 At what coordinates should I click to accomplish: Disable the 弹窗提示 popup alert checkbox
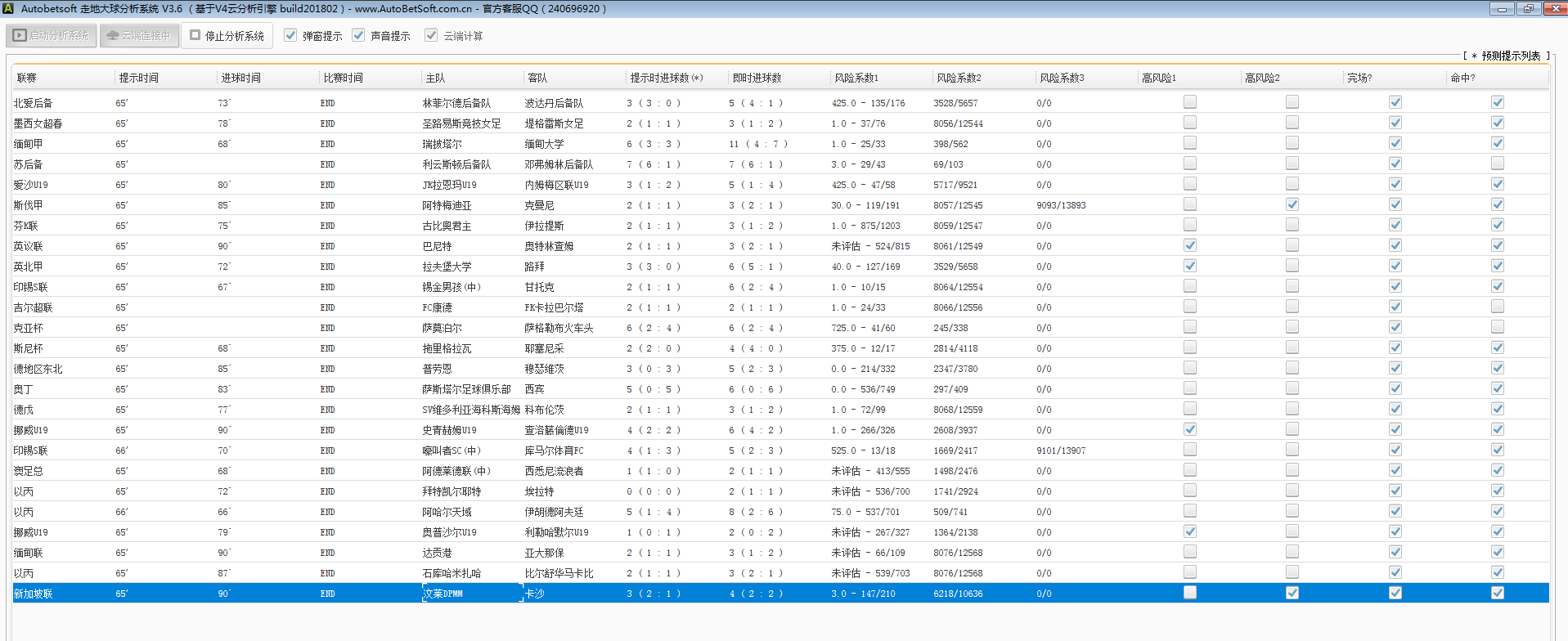tap(290, 36)
